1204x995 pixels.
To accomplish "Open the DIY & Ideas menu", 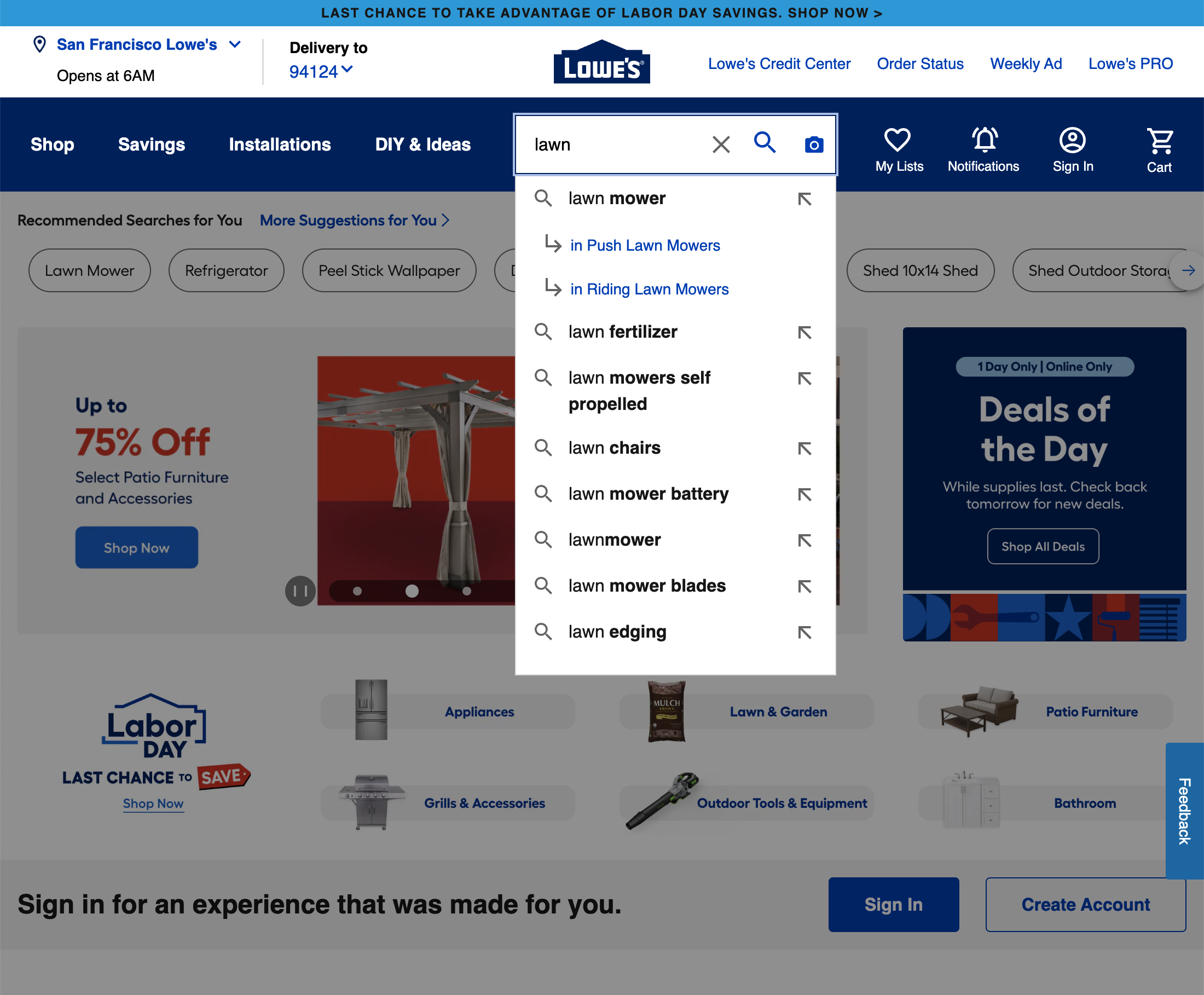I will (x=422, y=144).
